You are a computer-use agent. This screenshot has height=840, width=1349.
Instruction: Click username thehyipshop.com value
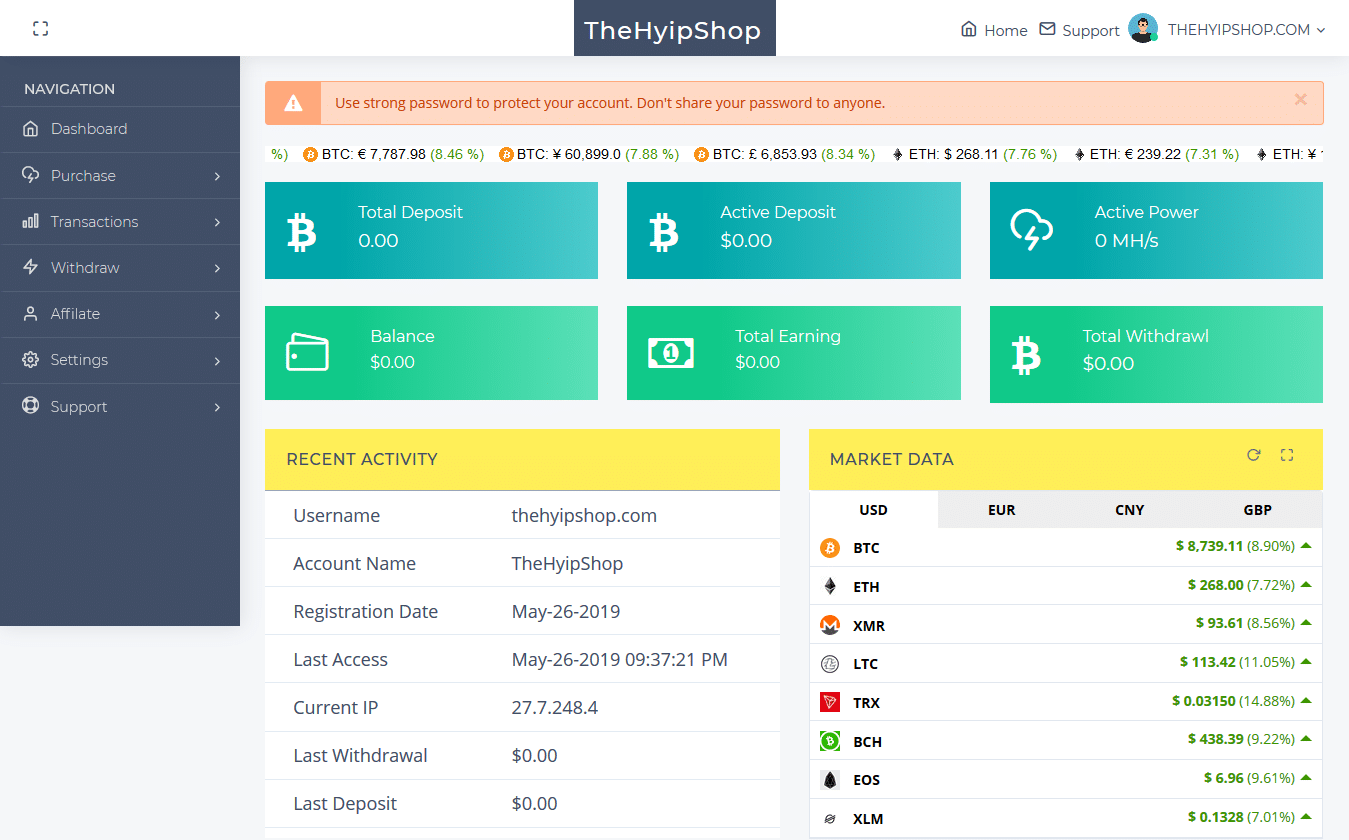(584, 516)
